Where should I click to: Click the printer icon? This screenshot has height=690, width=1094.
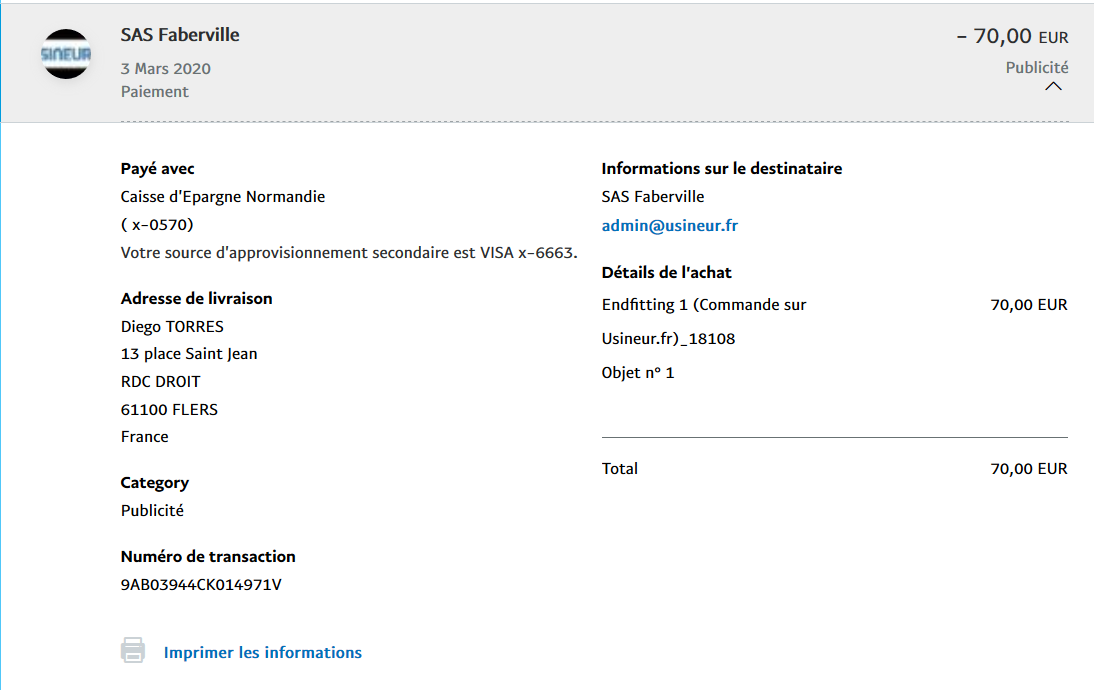pyautogui.click(x=133, y=650)
